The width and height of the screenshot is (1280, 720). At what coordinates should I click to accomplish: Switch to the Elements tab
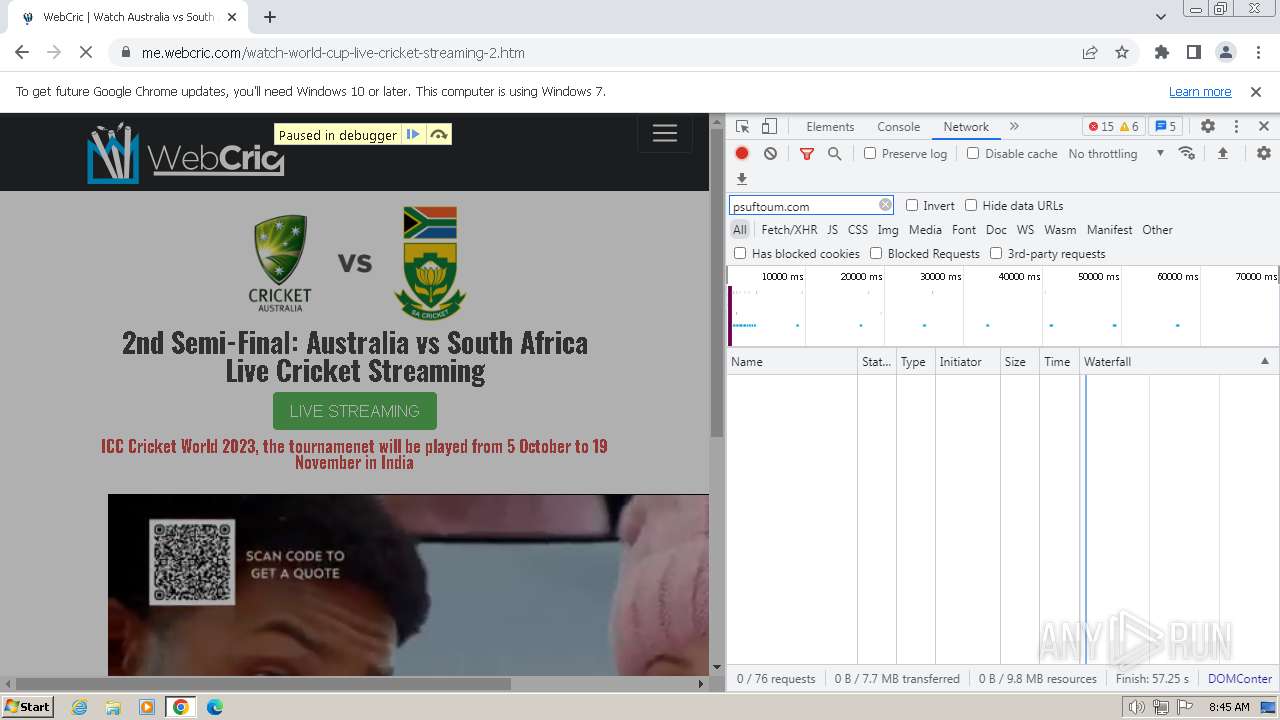[830, 127]
